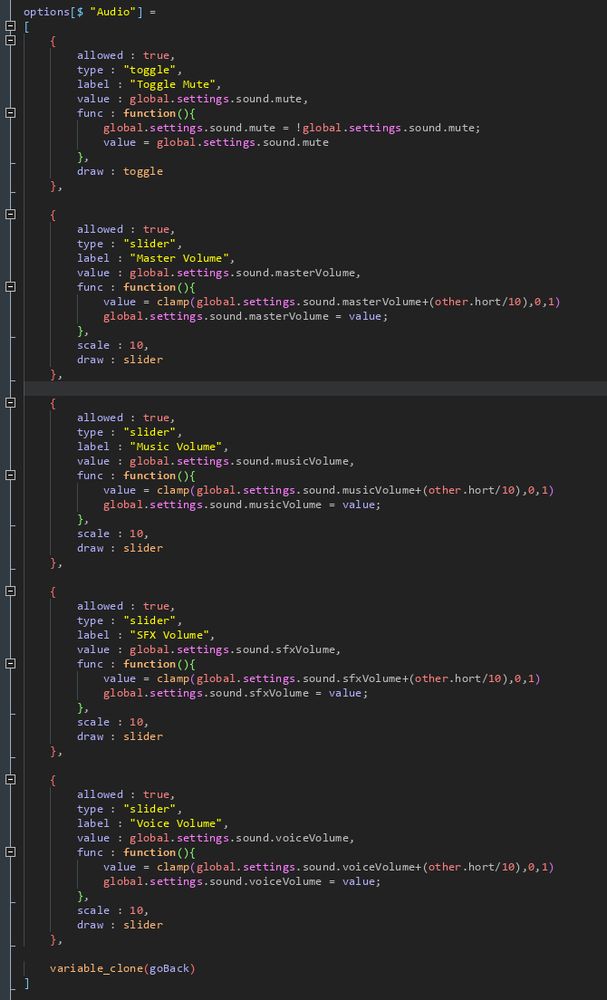
Task: Collapse the Voice Volume object block fold
Action: tap(10, 779)
